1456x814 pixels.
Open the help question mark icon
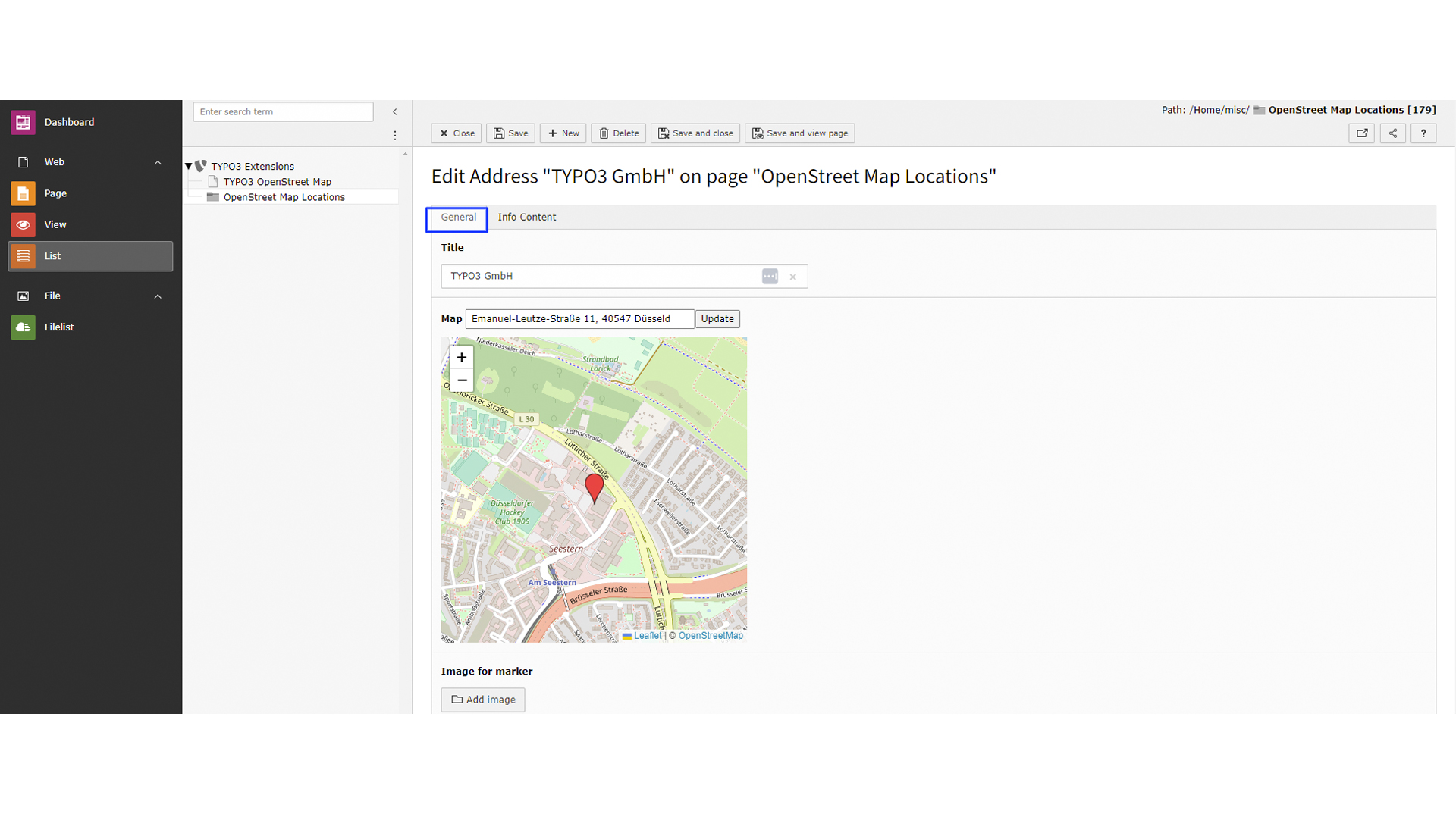coord(1423,133)
